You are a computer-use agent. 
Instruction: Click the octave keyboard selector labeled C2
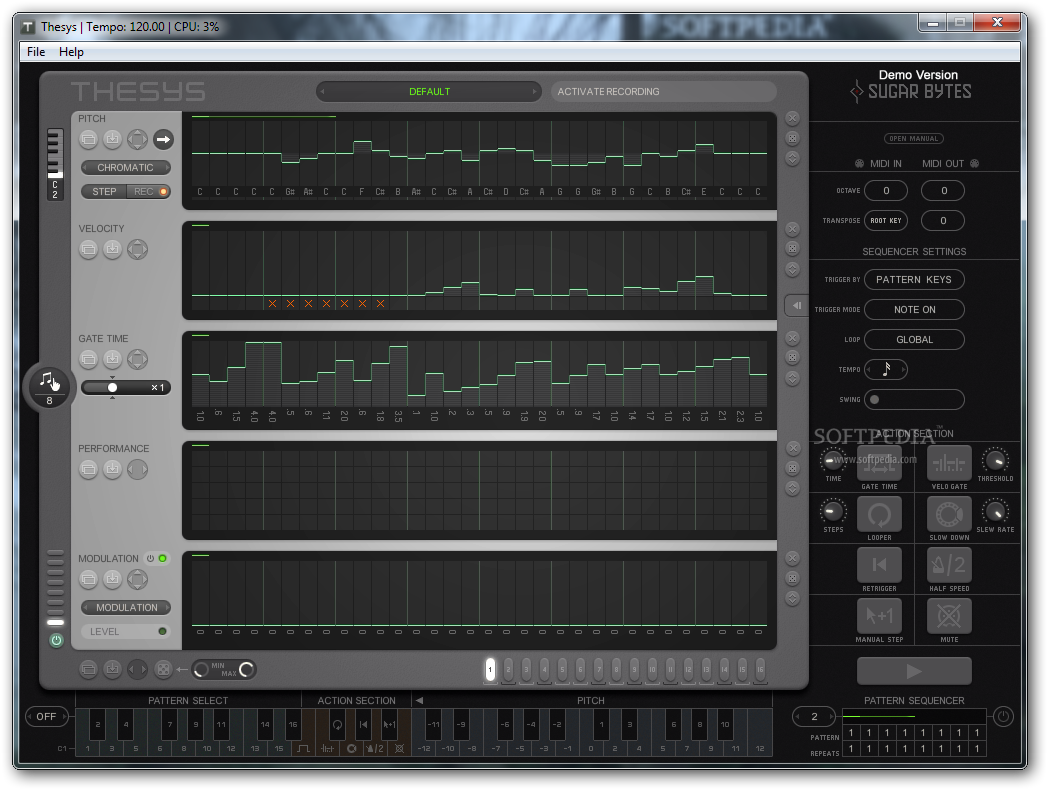tap(55, 164)
